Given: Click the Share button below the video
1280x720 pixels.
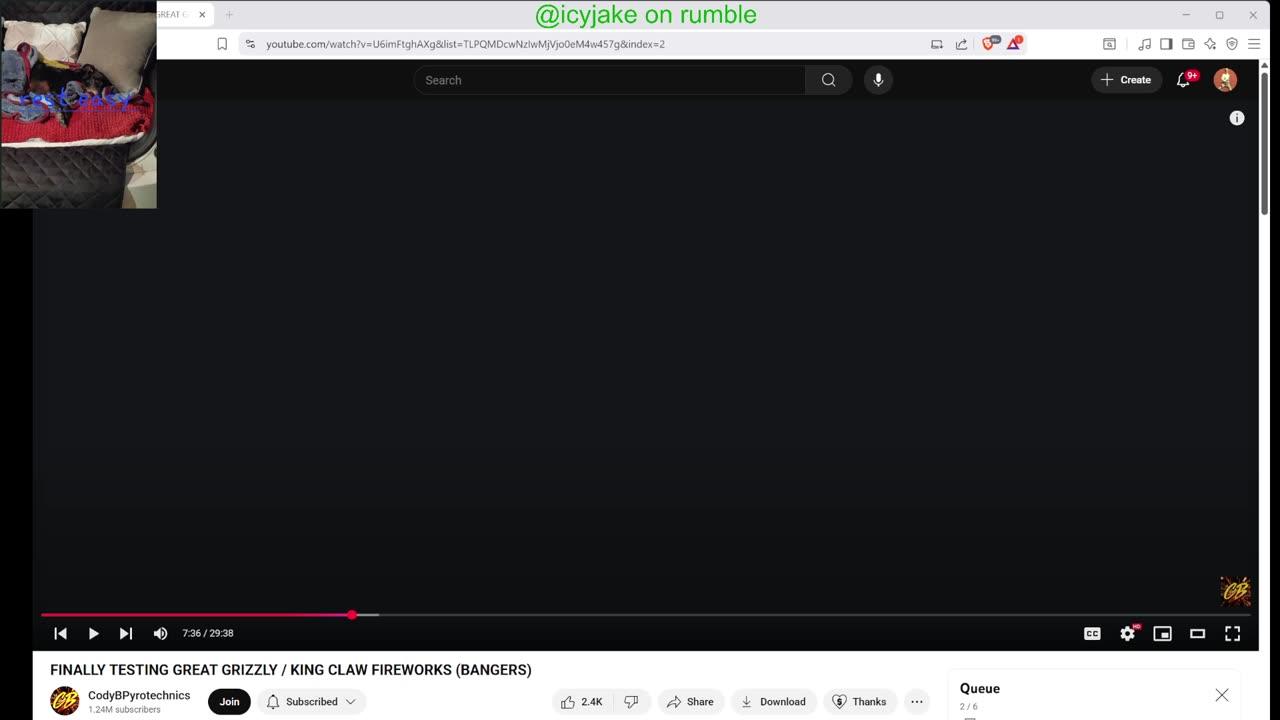Looking at the screenshot, I should [x=690, y=701].
